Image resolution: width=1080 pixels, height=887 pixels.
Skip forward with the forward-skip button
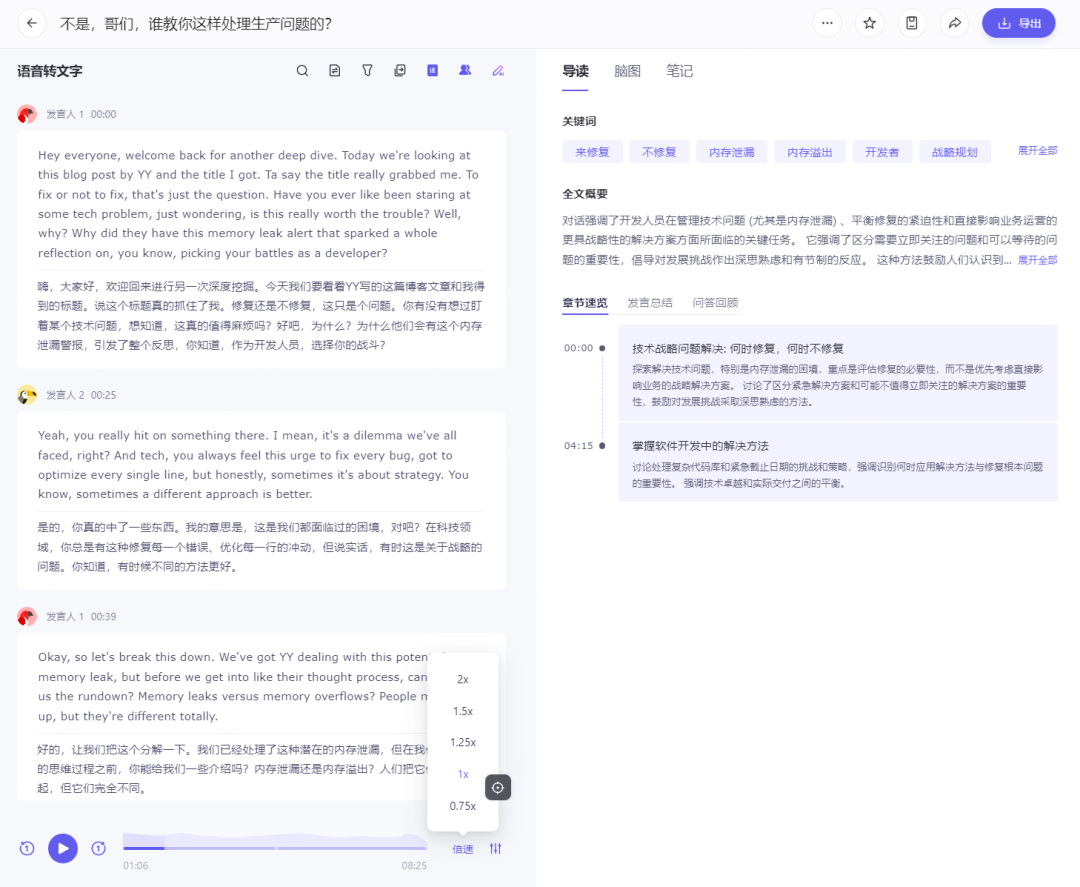tap(98, 848)
